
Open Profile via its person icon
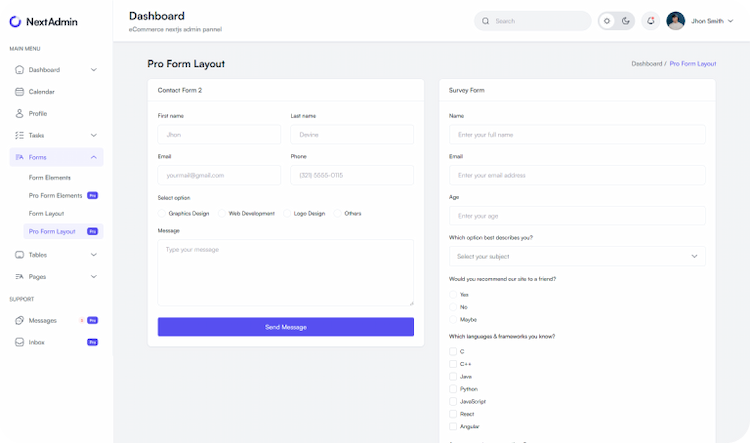pyautogui.click(x=19, y=113)
